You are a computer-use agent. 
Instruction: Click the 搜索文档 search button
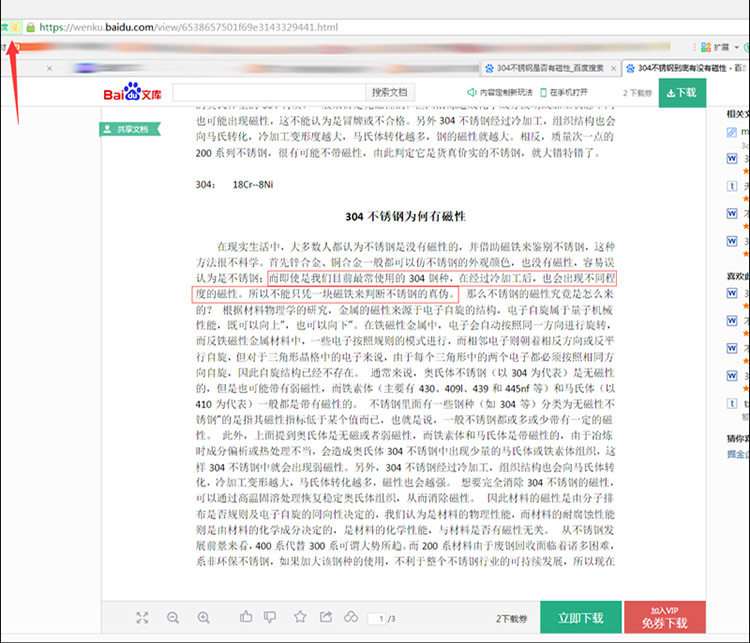coord(390,92)
